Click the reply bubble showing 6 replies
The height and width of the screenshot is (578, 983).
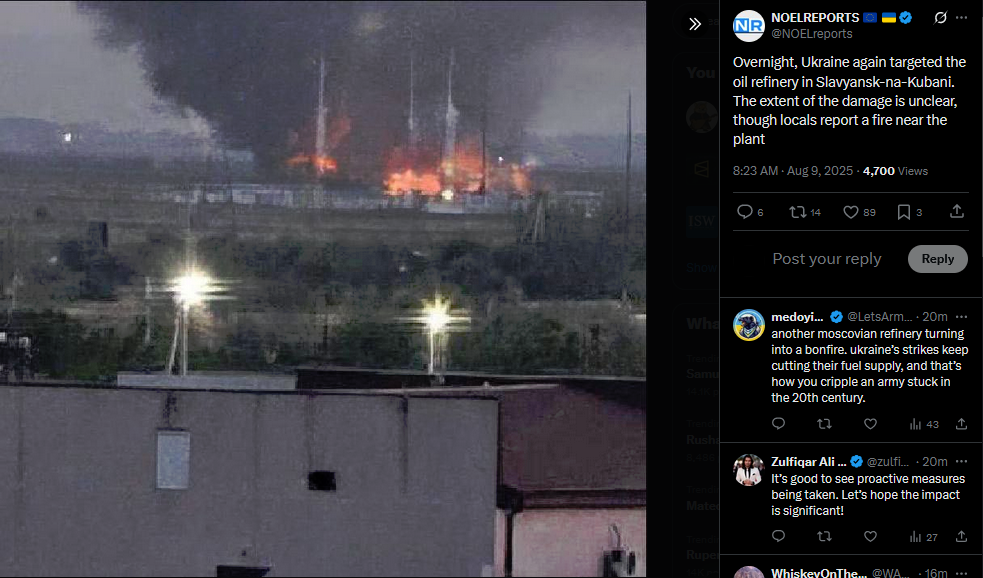(x=750, y=212)
